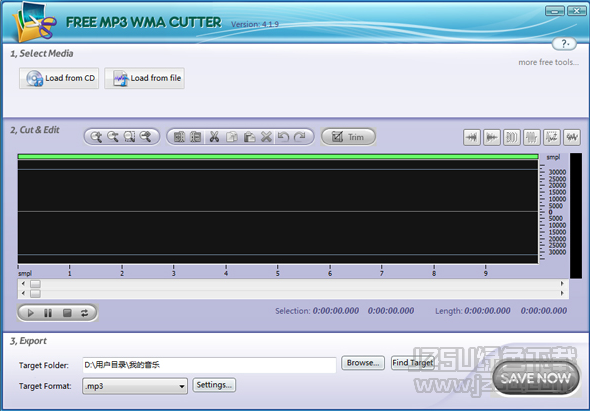This screenshot has height=411, width=590.
Task: Click Browse to choose target folder
Action: pyautogui.click(x=363, y=363)
